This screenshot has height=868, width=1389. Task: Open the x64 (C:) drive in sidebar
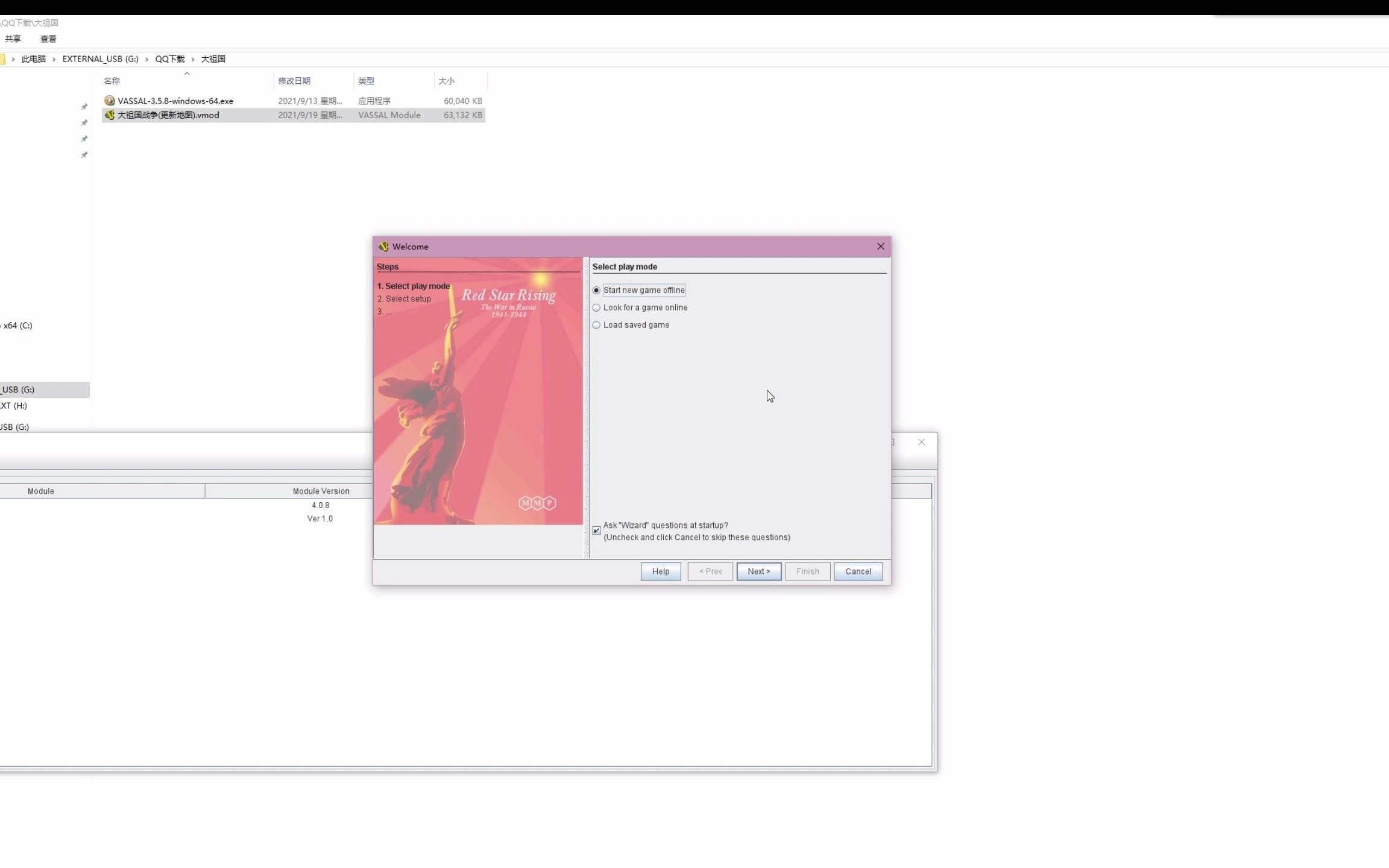17,325
